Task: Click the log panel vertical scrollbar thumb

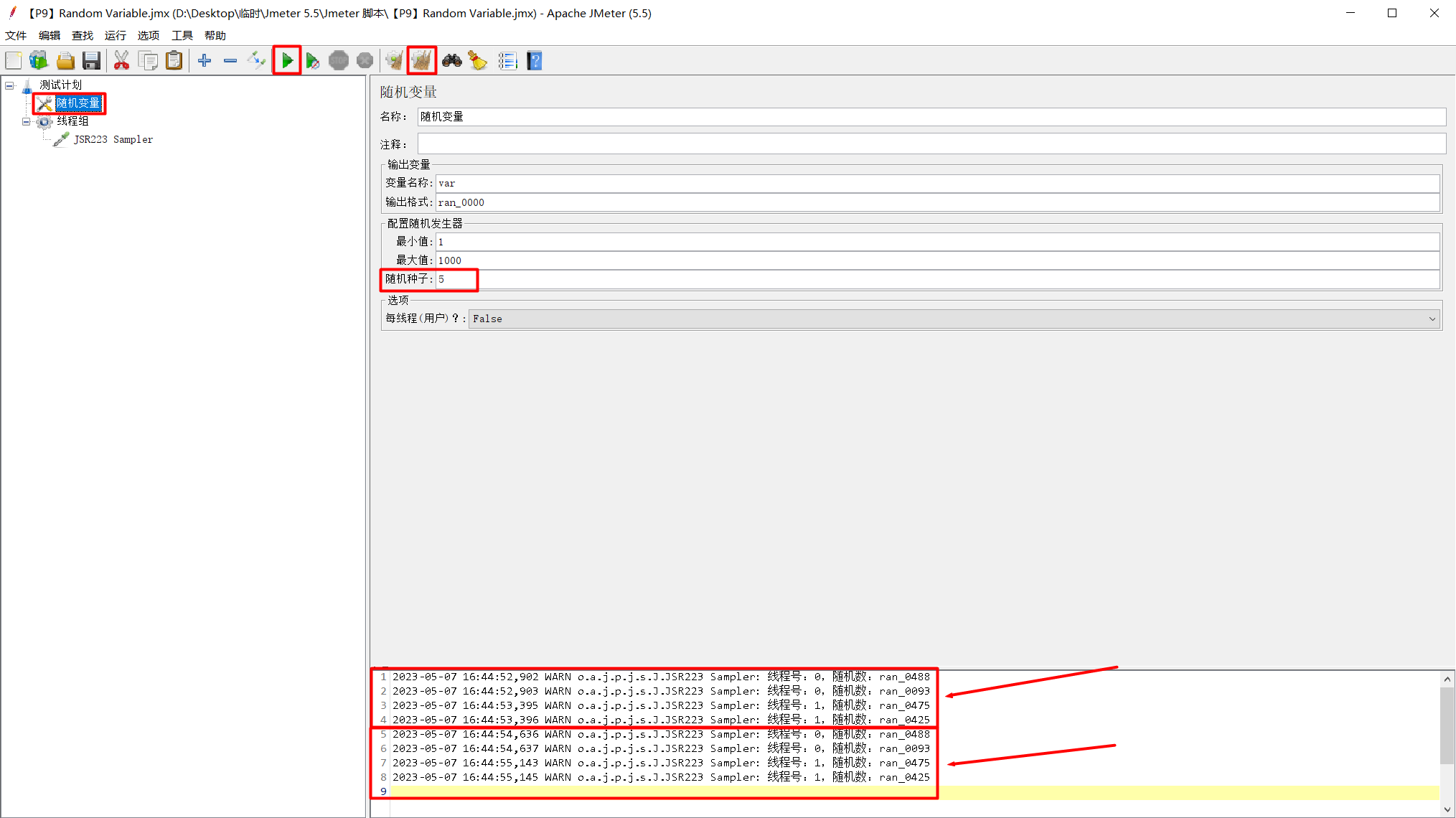Action: (1447, 725)
